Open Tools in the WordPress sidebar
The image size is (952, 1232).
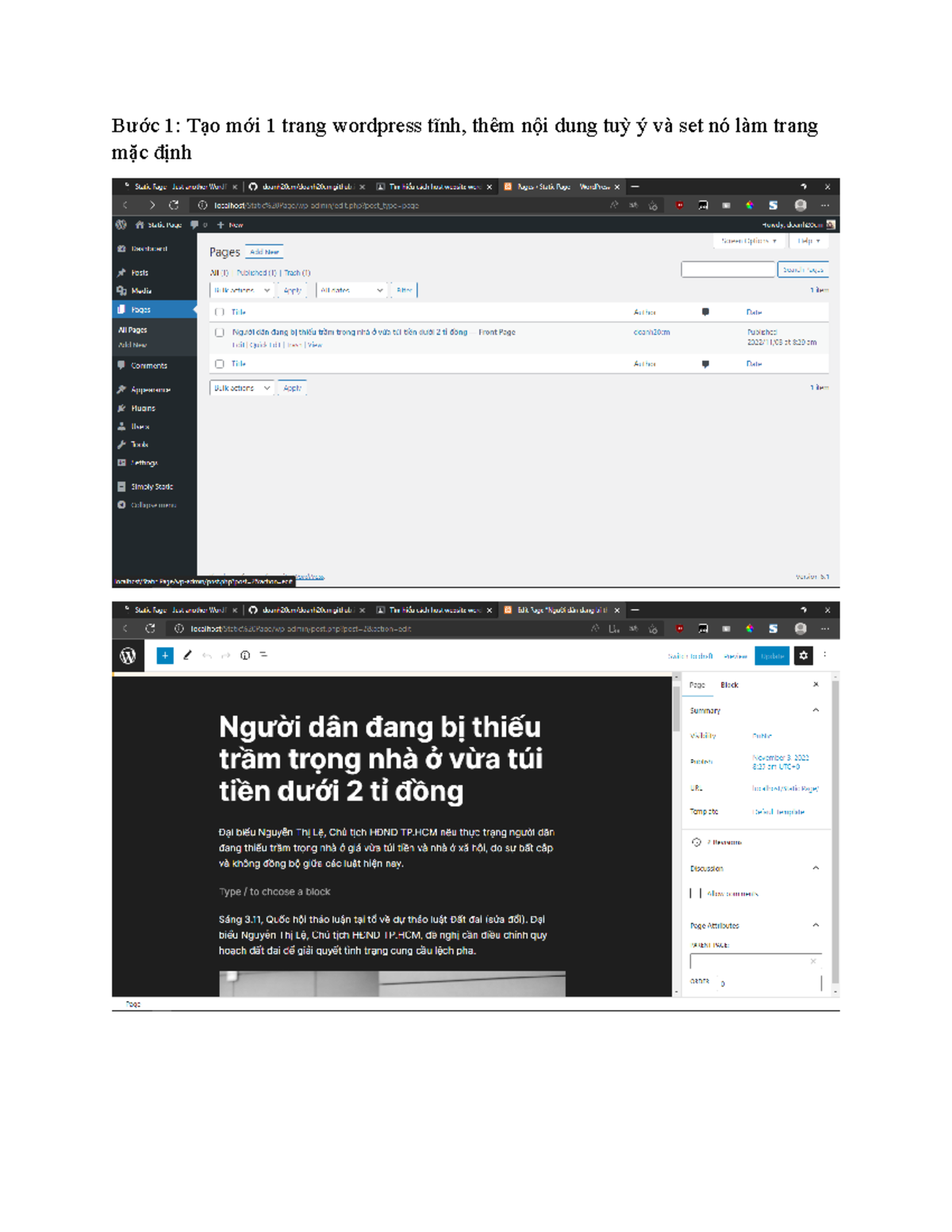(140, 445)
